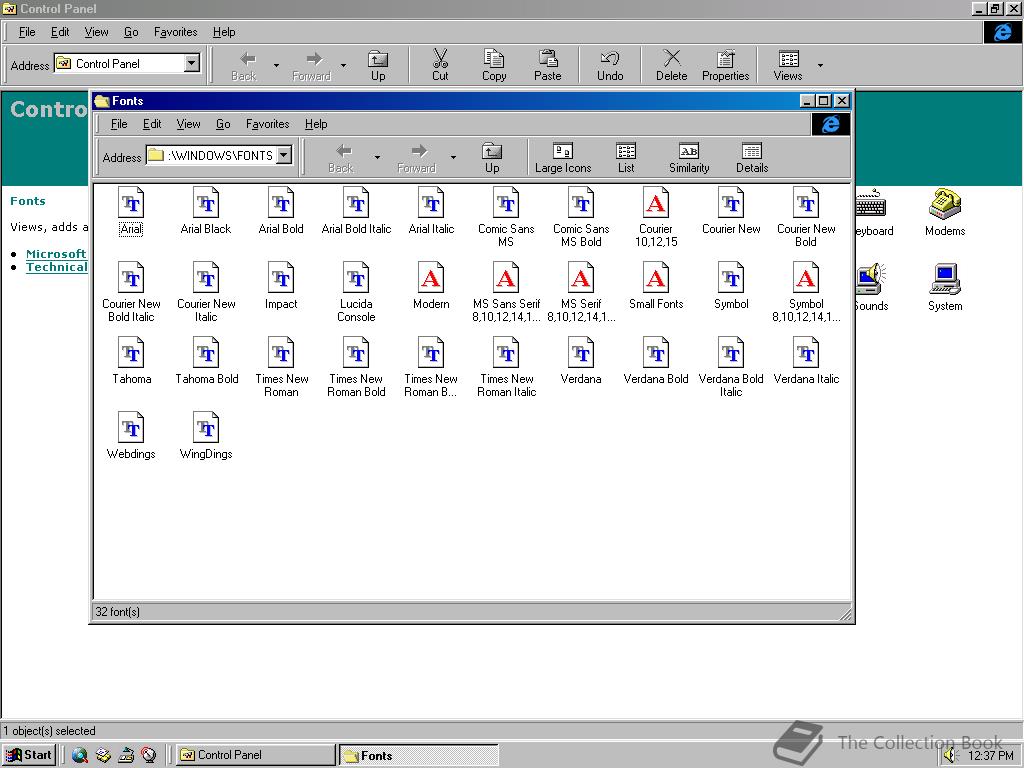This screenshot has width=1024, height=768.
Task: Click the Modern font file icon
Action: click(x=431, y=279)
